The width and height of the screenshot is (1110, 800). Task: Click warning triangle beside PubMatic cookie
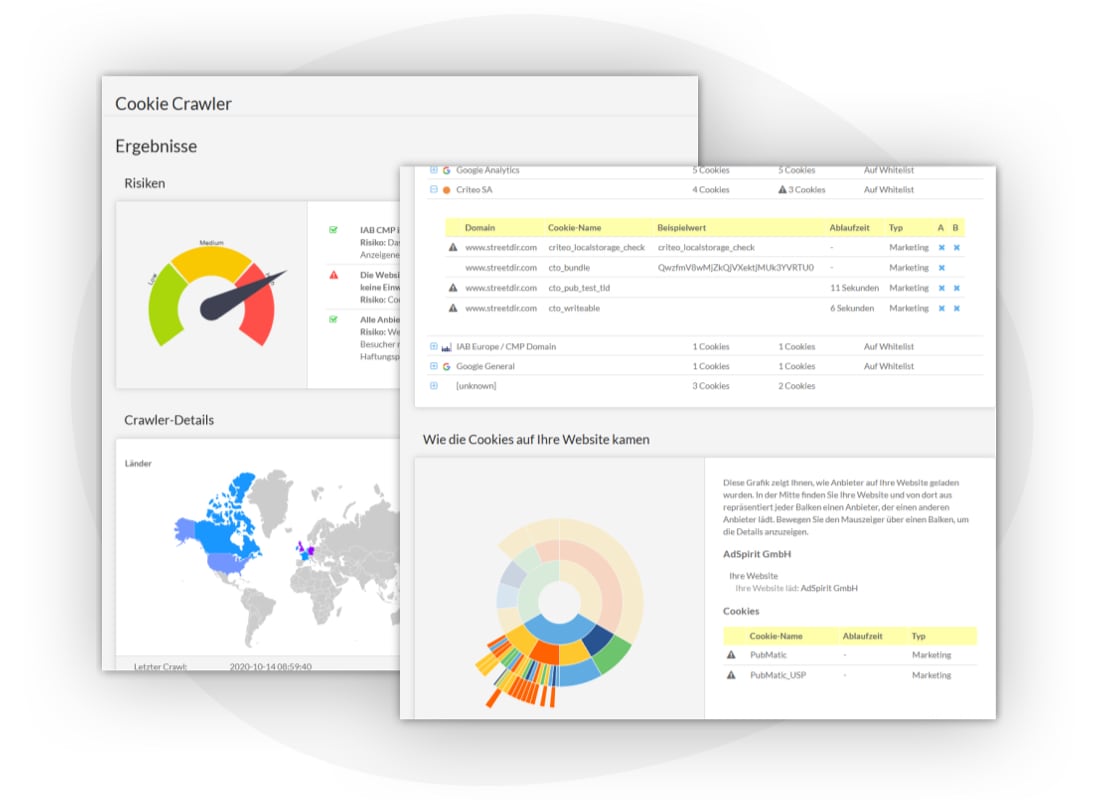(x=731, y=655)
